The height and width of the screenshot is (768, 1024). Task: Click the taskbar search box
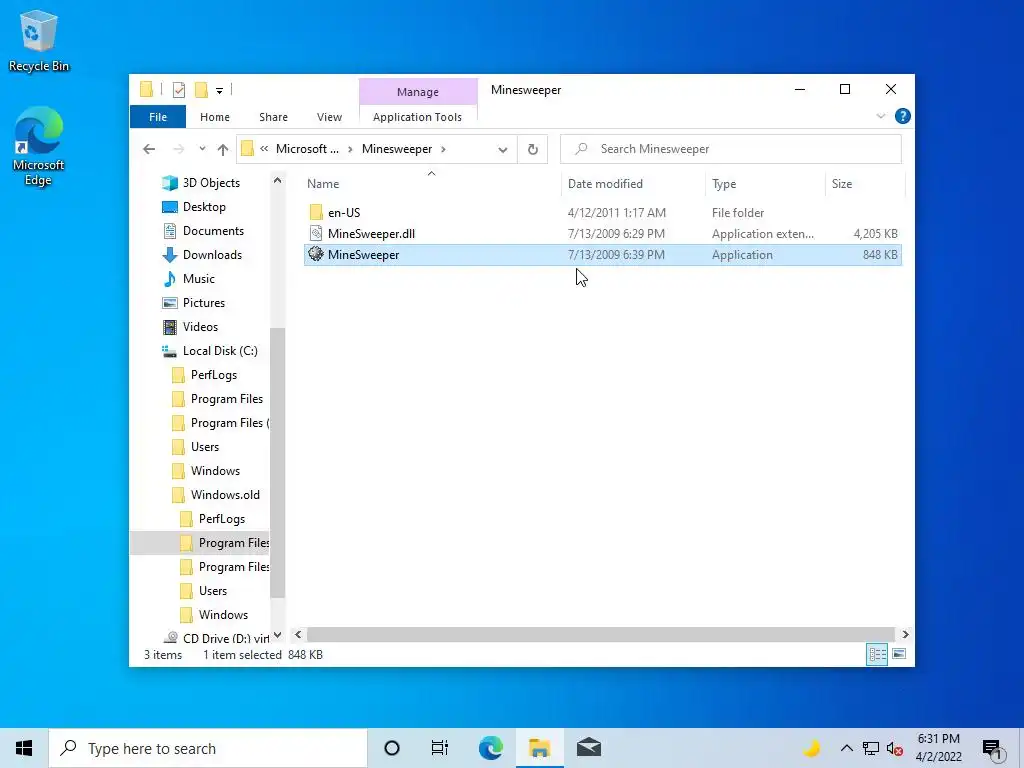point(208,748)
